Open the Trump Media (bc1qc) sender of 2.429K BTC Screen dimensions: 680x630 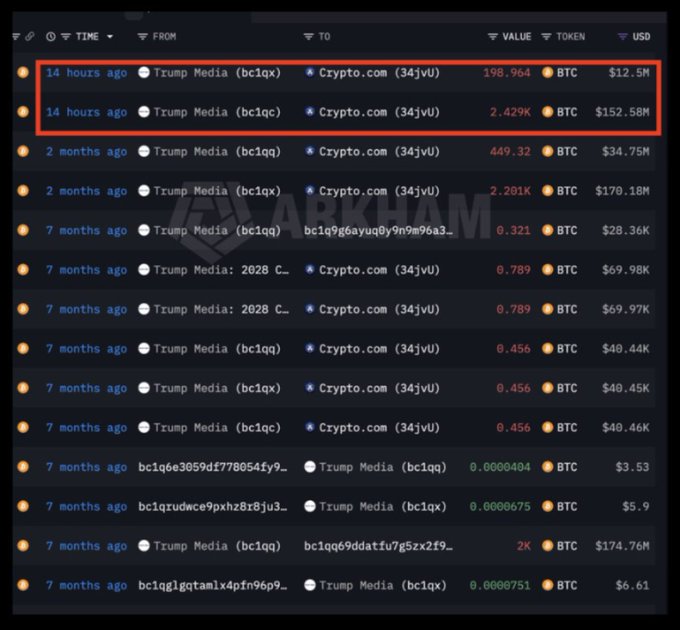click(x=217, y=112)
